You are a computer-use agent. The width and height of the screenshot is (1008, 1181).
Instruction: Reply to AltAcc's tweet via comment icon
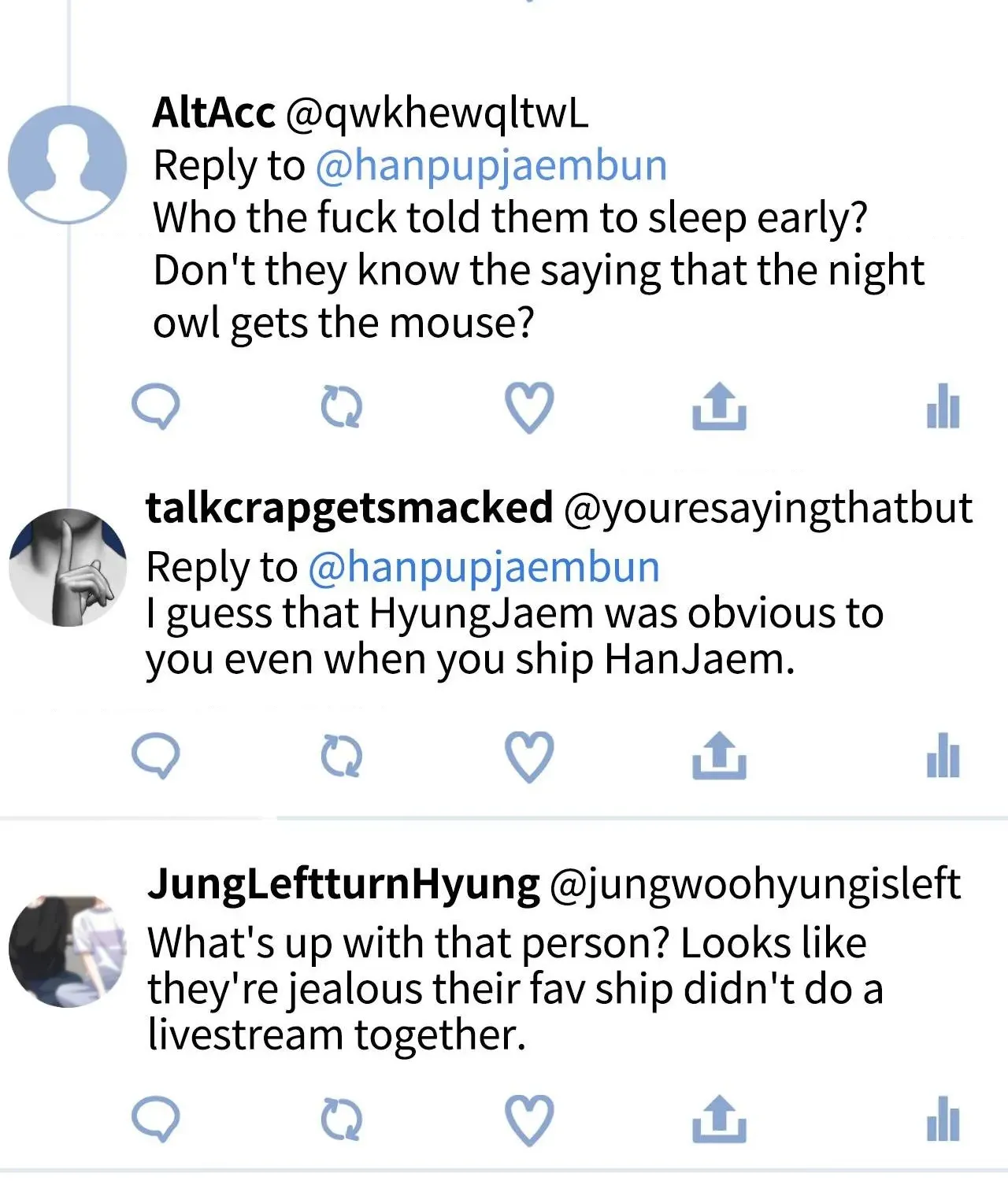[155, 407]
